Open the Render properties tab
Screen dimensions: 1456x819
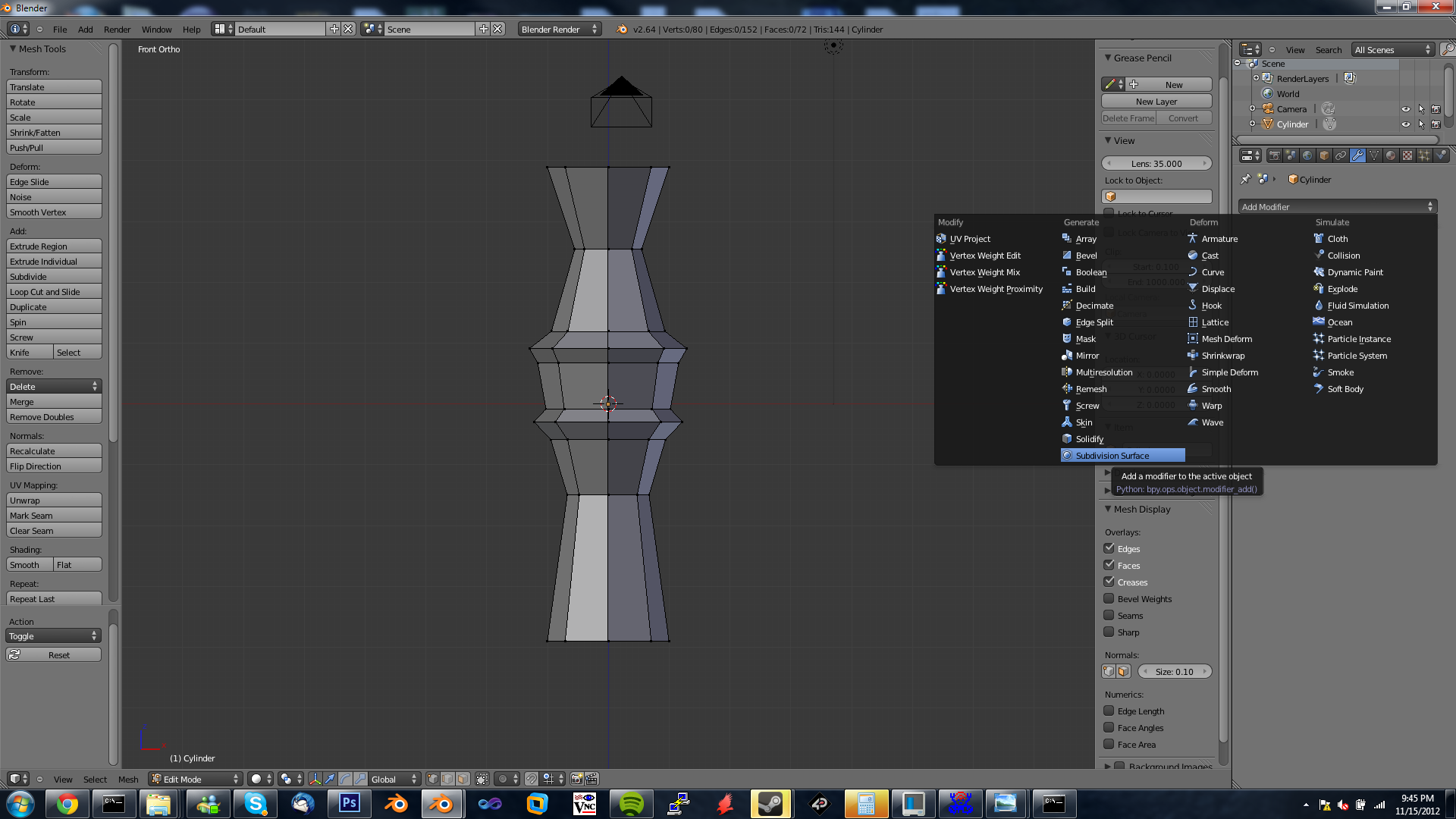coord(1275,155)
